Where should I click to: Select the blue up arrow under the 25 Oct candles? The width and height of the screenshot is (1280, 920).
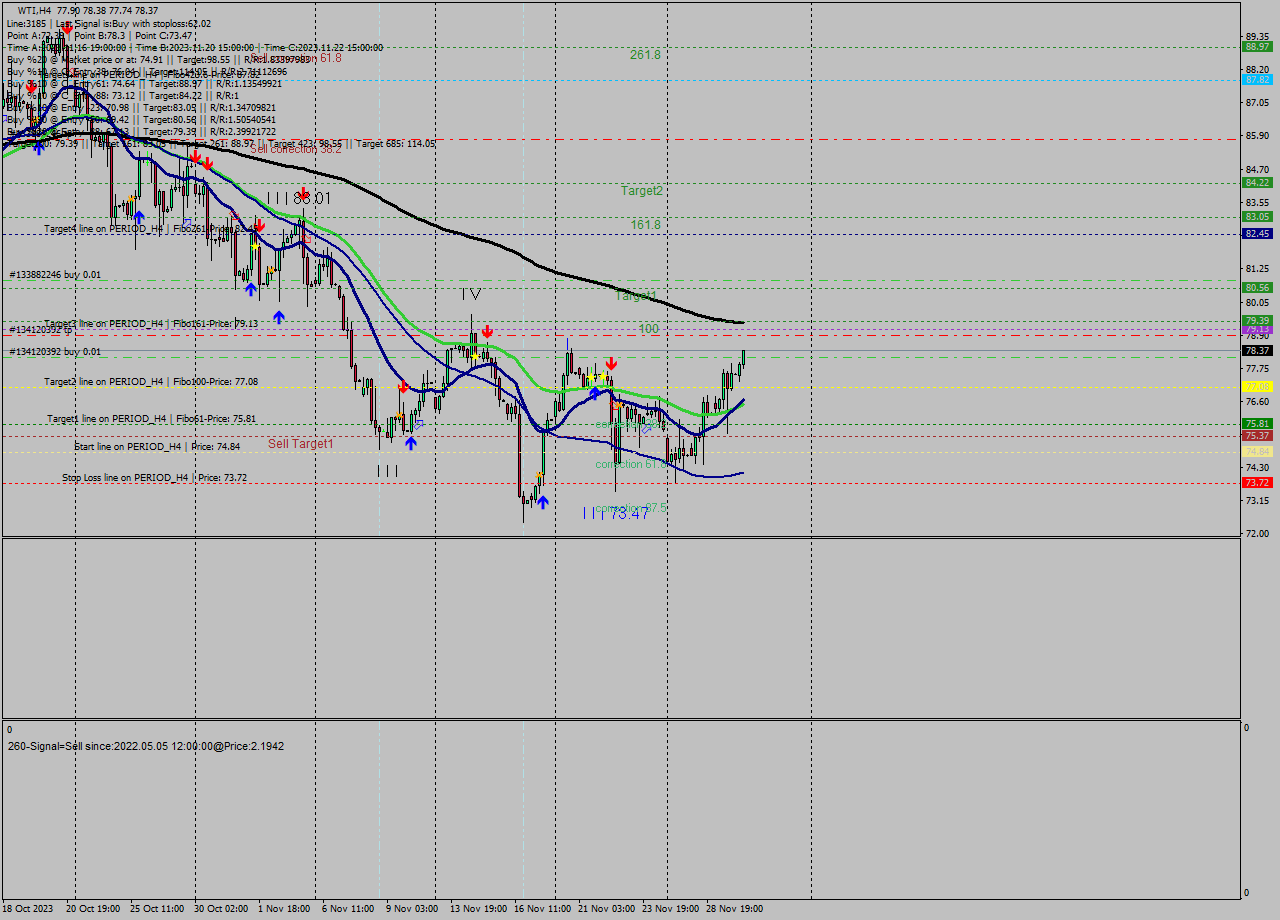pos(138,216)
